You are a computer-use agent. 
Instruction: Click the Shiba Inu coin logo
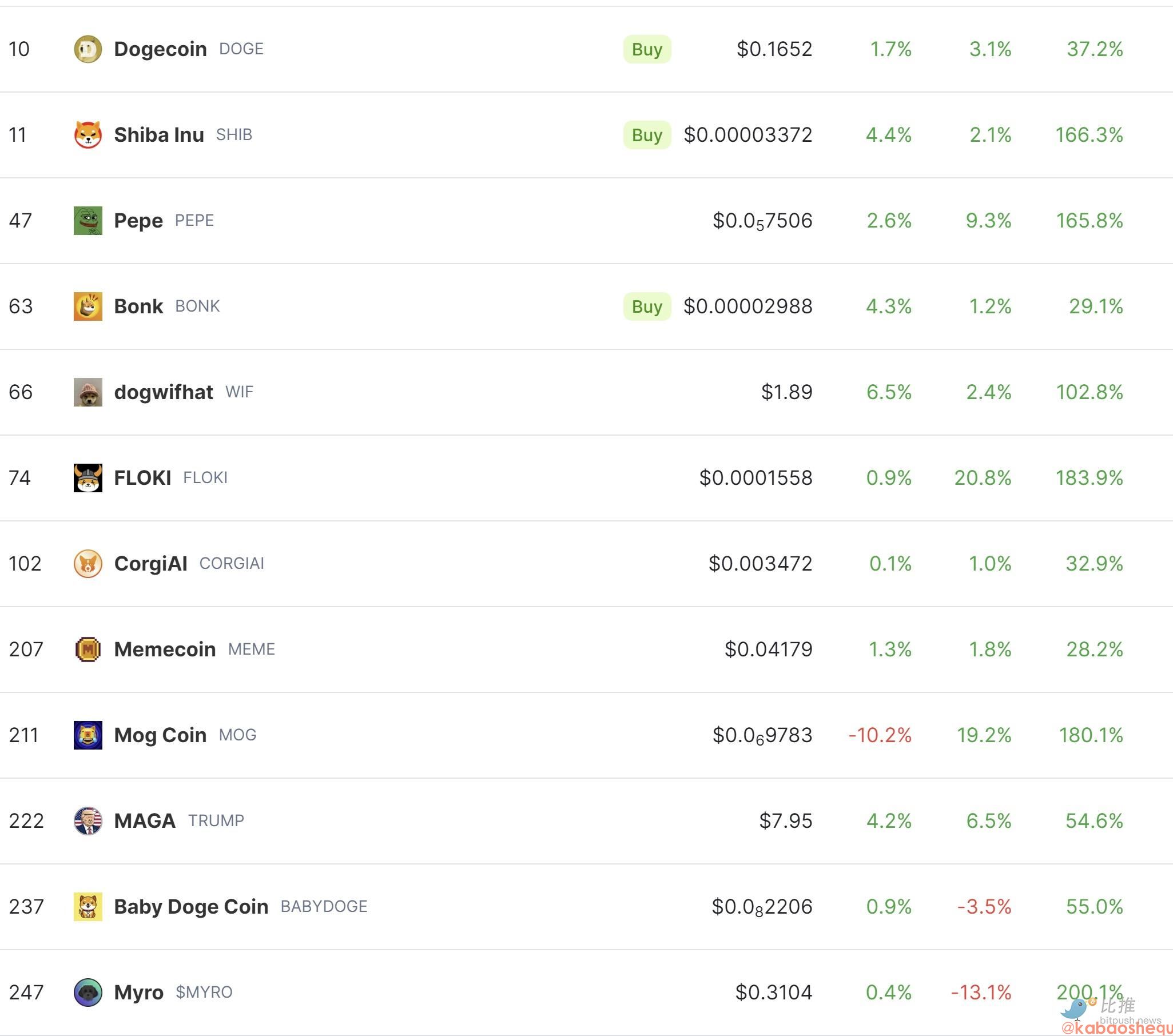click(88, 135)
